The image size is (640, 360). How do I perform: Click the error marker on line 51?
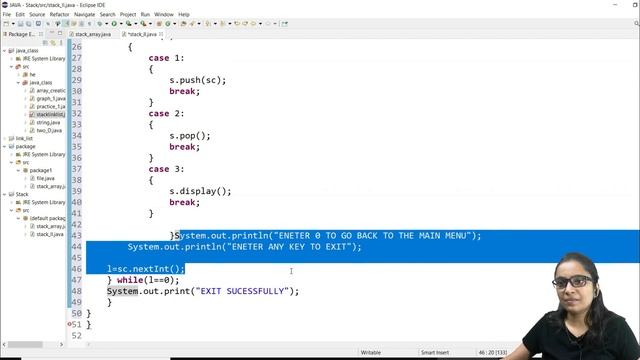pos(69,324)
